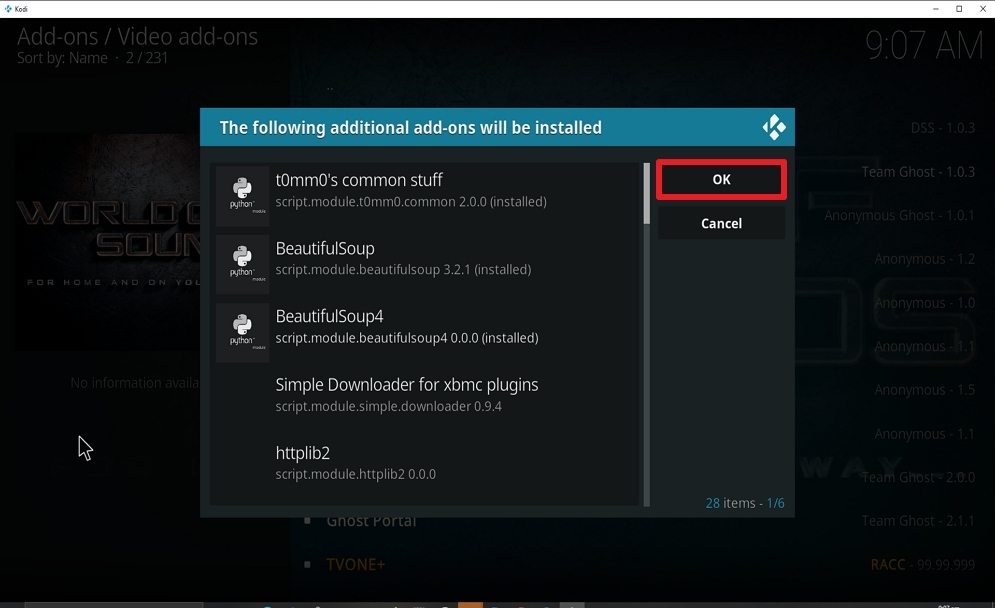The height and width of the screenshot is (608, 995).
Task: Click the Python icon beside BeautifulSoup4
Action: (242, 332)
